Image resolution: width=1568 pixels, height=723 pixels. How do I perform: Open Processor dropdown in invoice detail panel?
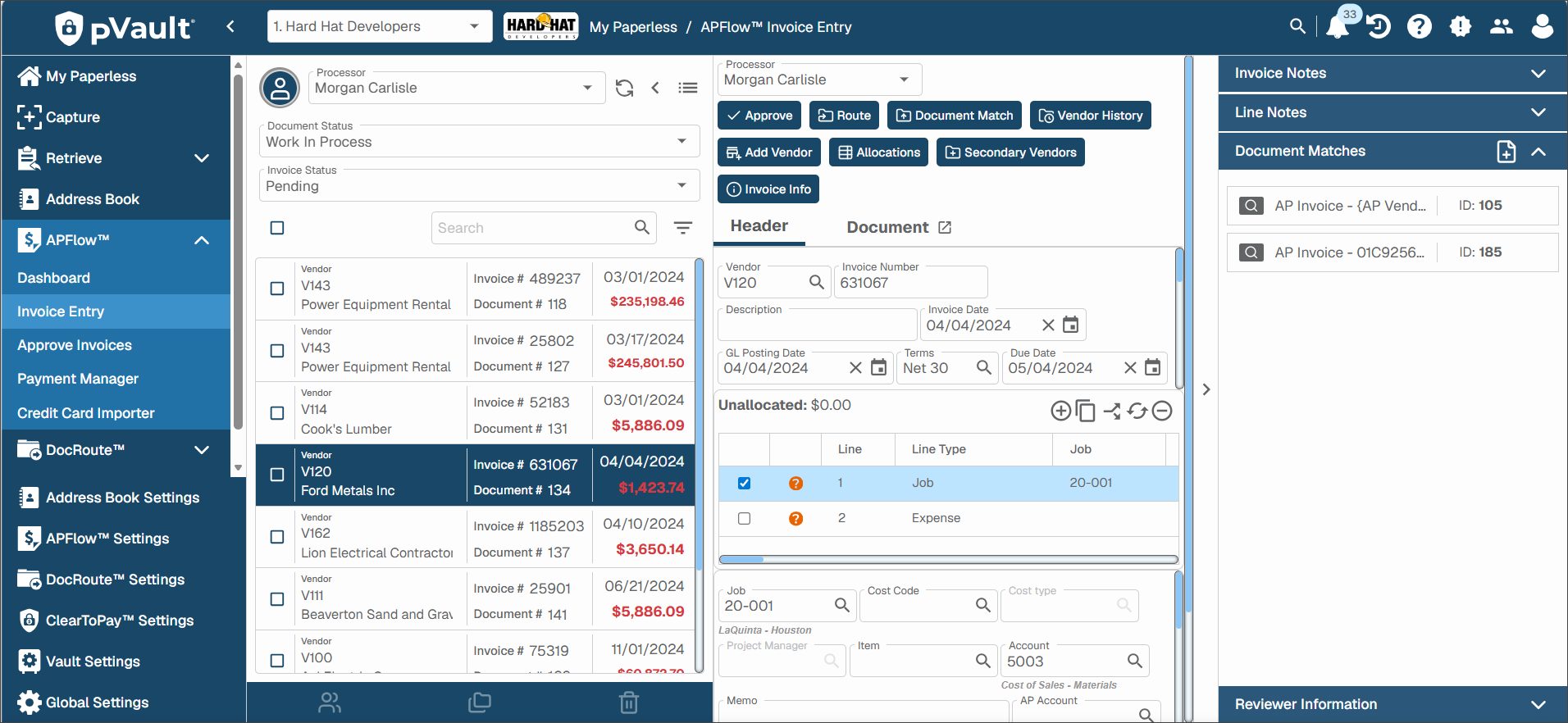[819, 80]
